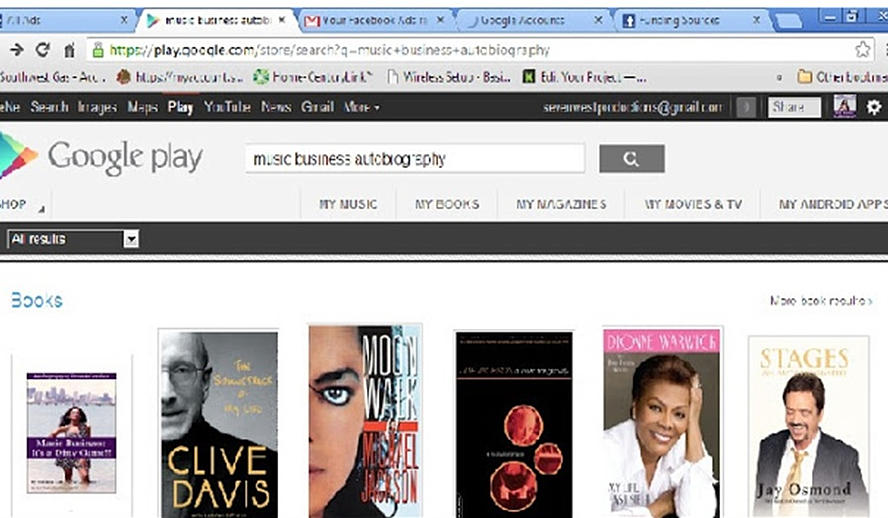Open My Movies & TV
Viewport: 888px width, 518px height.
(x=693, y=204)
